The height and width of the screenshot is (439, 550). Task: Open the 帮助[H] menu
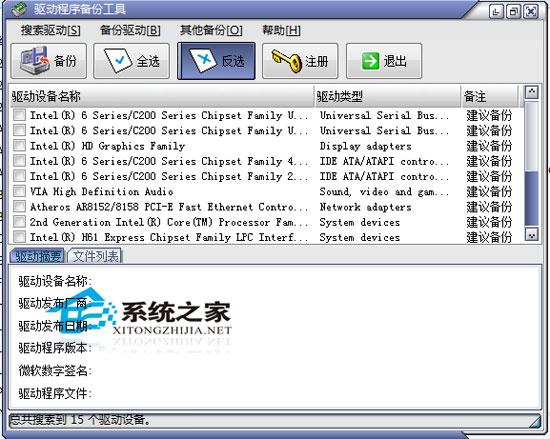pos(281,31)
